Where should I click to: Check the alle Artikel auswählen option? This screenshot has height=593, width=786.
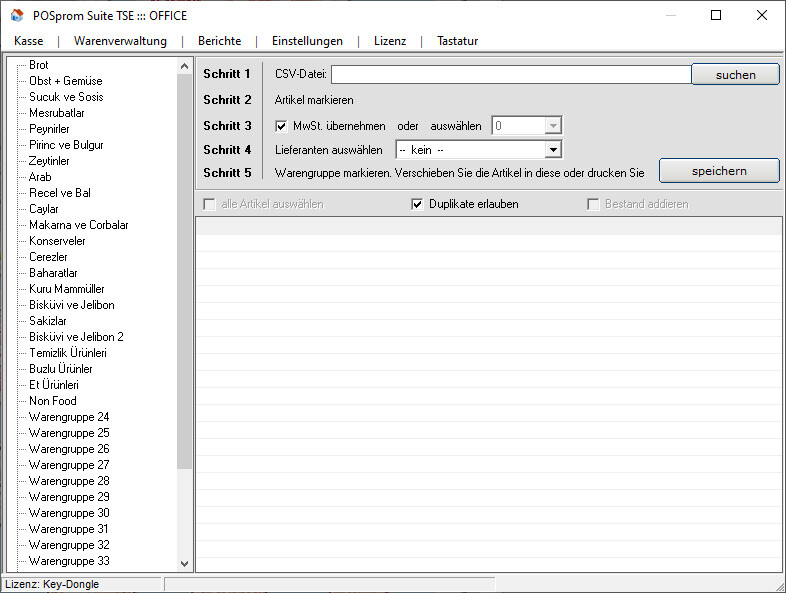click(x=209, y=204)
